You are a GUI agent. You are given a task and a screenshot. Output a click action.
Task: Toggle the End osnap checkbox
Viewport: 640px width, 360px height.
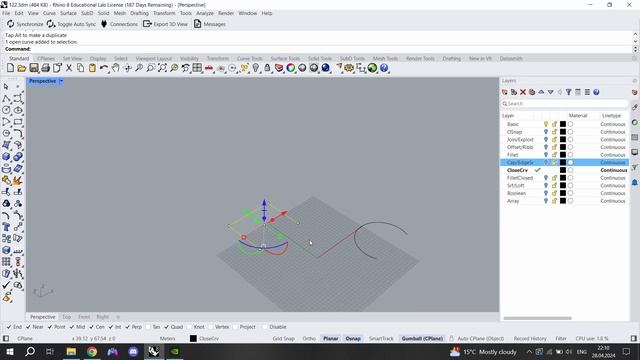(x=9, y=327)
